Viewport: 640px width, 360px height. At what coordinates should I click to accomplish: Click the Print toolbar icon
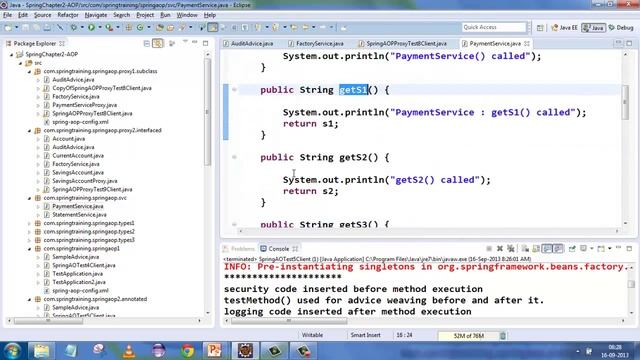pos(47,27)
